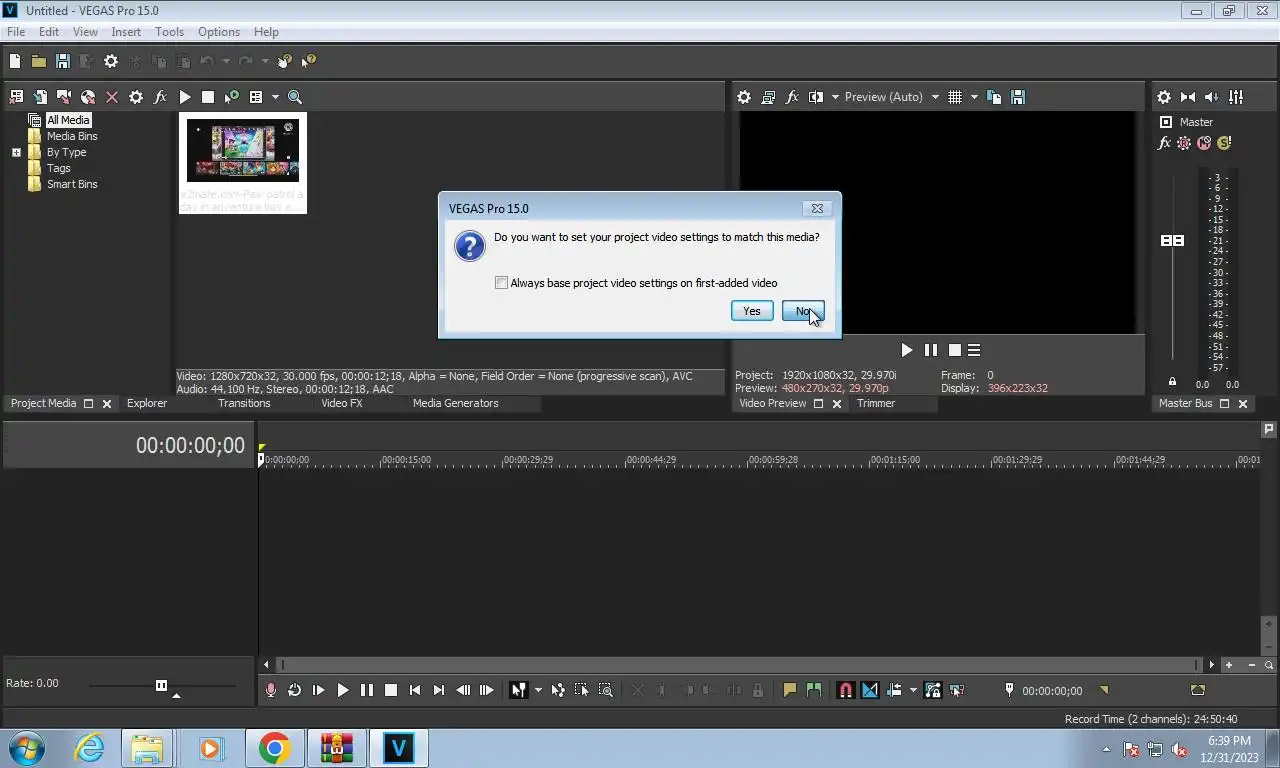Save preview snapshot to file icon

tap(1018, 97)
